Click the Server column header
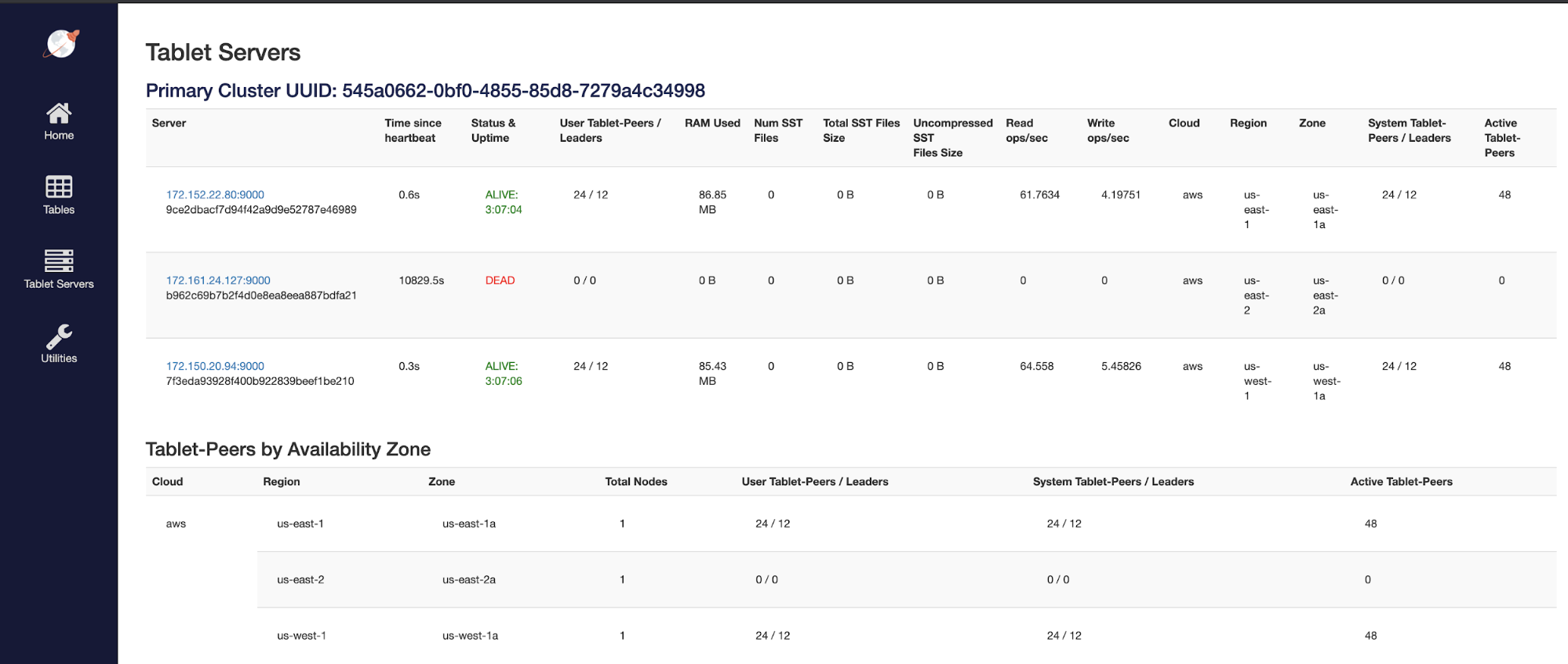This screenshot has width=1568, height=664. pos(169,123)
